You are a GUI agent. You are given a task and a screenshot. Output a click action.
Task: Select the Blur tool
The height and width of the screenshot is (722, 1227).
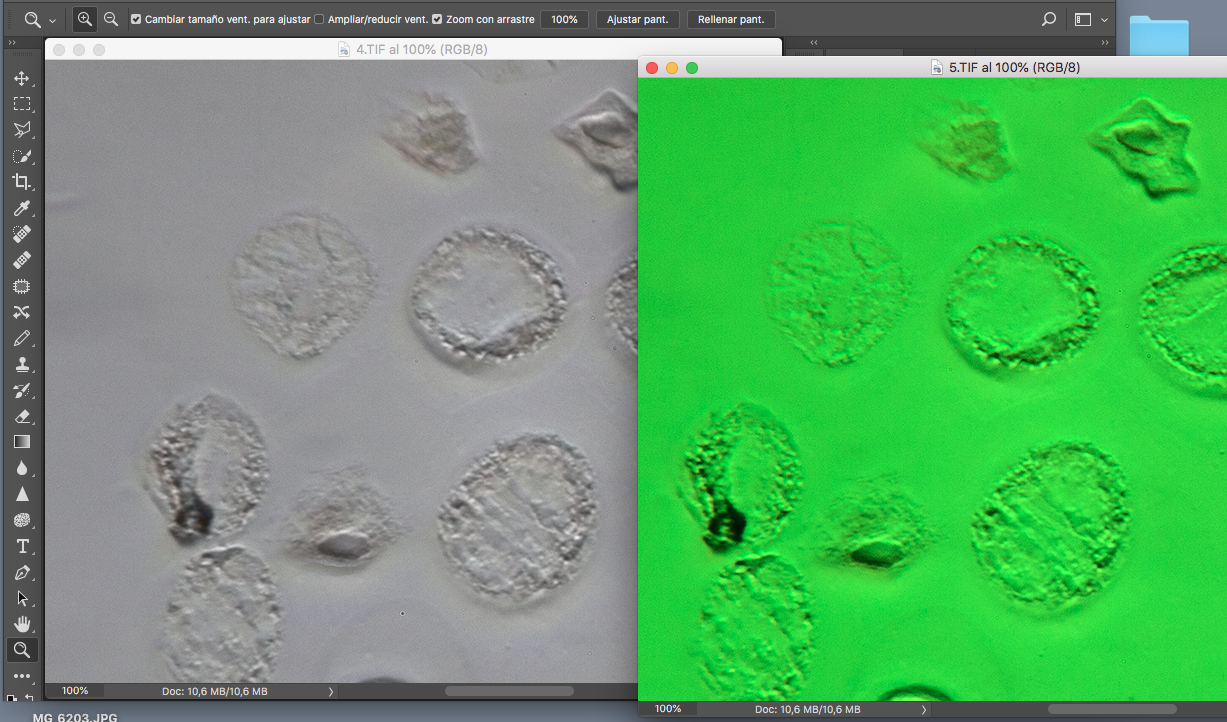tap(22, 468)
